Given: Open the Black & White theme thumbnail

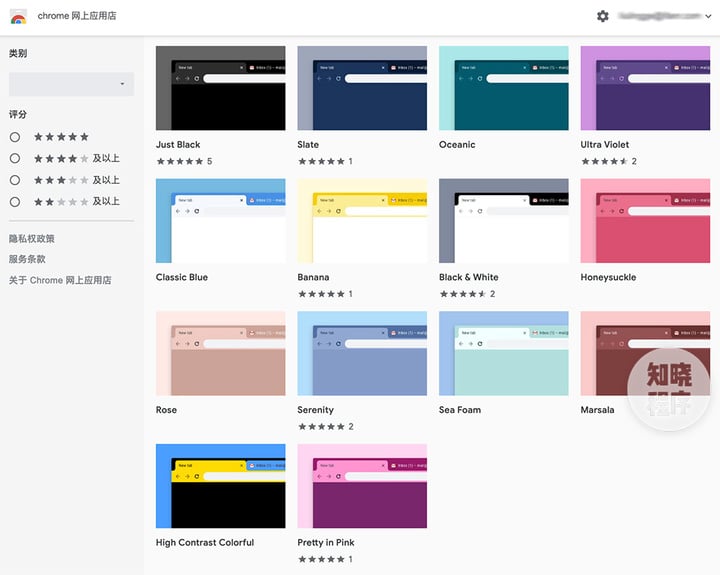Looking at the screenshot, I should click(504, 220).
